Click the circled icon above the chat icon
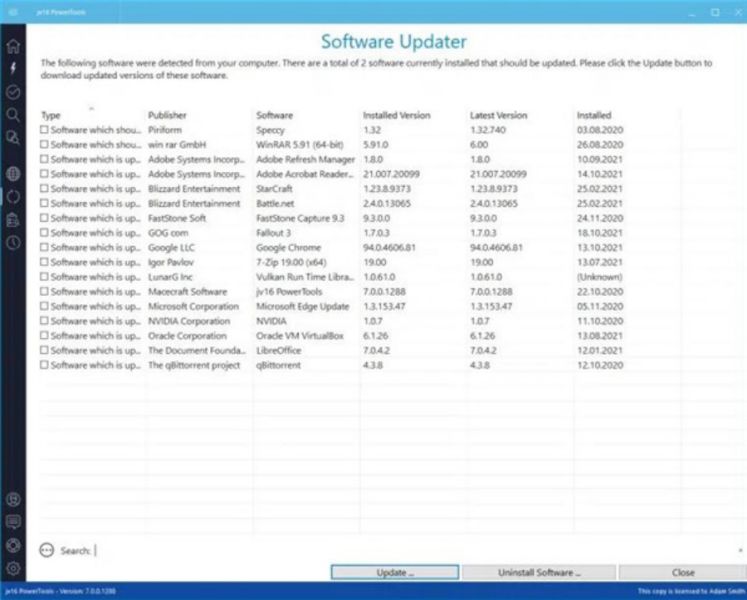The height and width of the screenshot is (600, 747). click(13, 499)
